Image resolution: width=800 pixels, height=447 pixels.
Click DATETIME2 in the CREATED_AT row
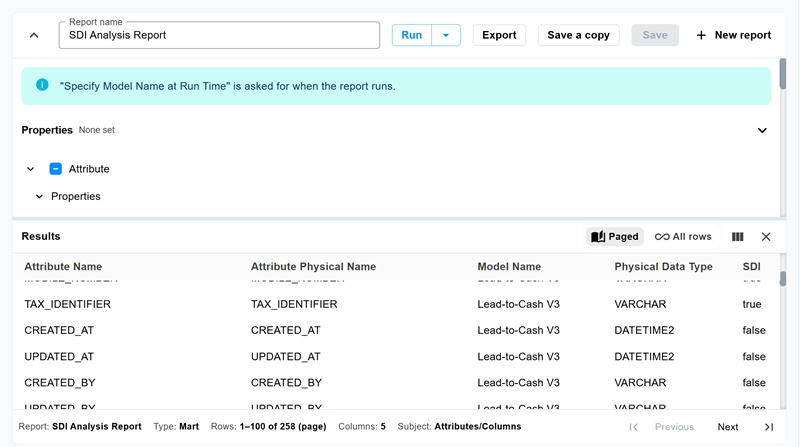tap(644, 330)
